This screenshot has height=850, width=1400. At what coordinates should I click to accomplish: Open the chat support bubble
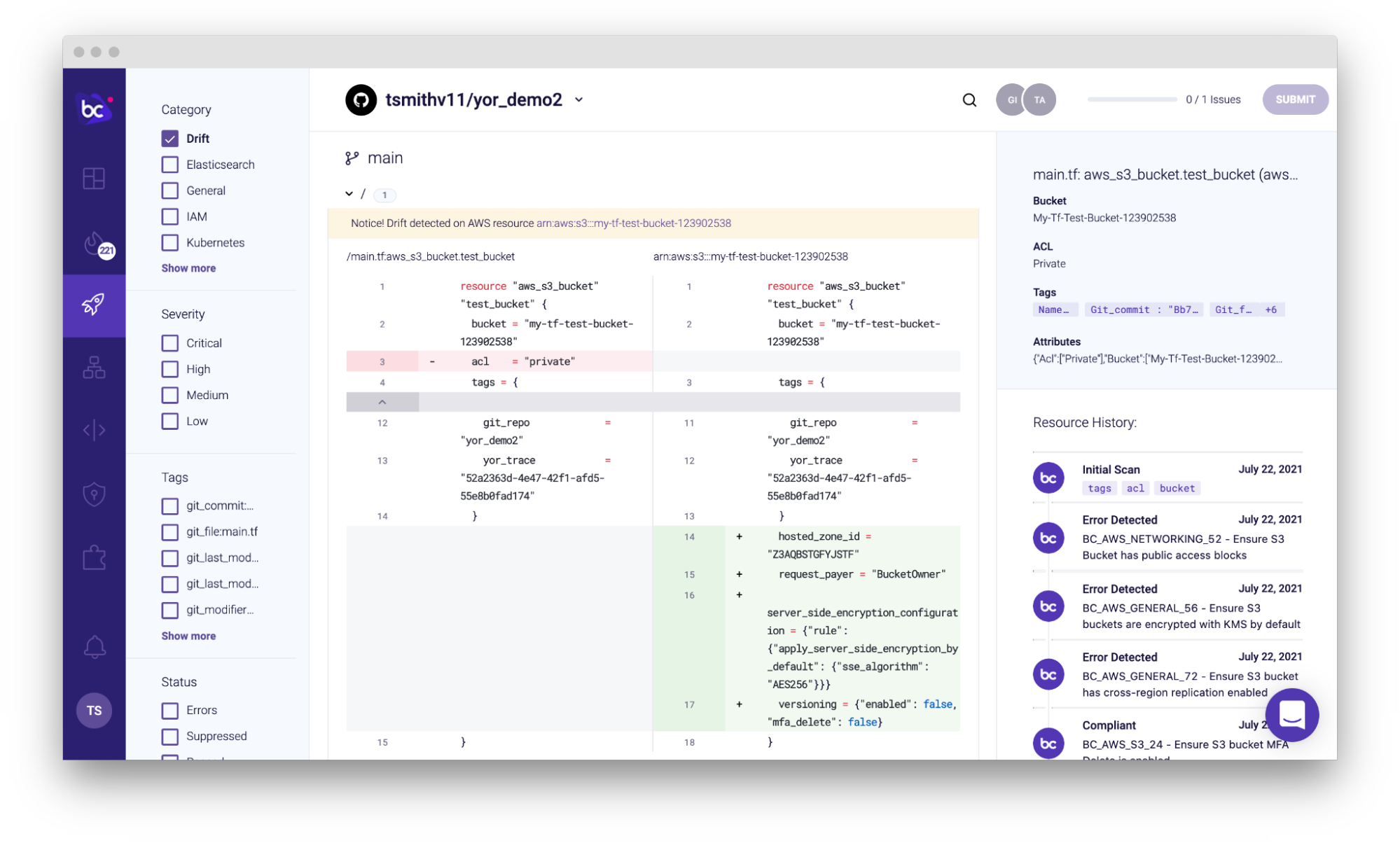tap(1291, 715)
